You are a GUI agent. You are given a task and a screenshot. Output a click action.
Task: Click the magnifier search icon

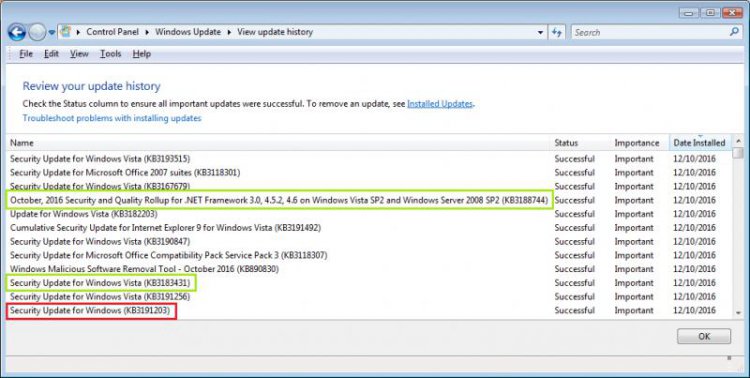click(734, 32)
